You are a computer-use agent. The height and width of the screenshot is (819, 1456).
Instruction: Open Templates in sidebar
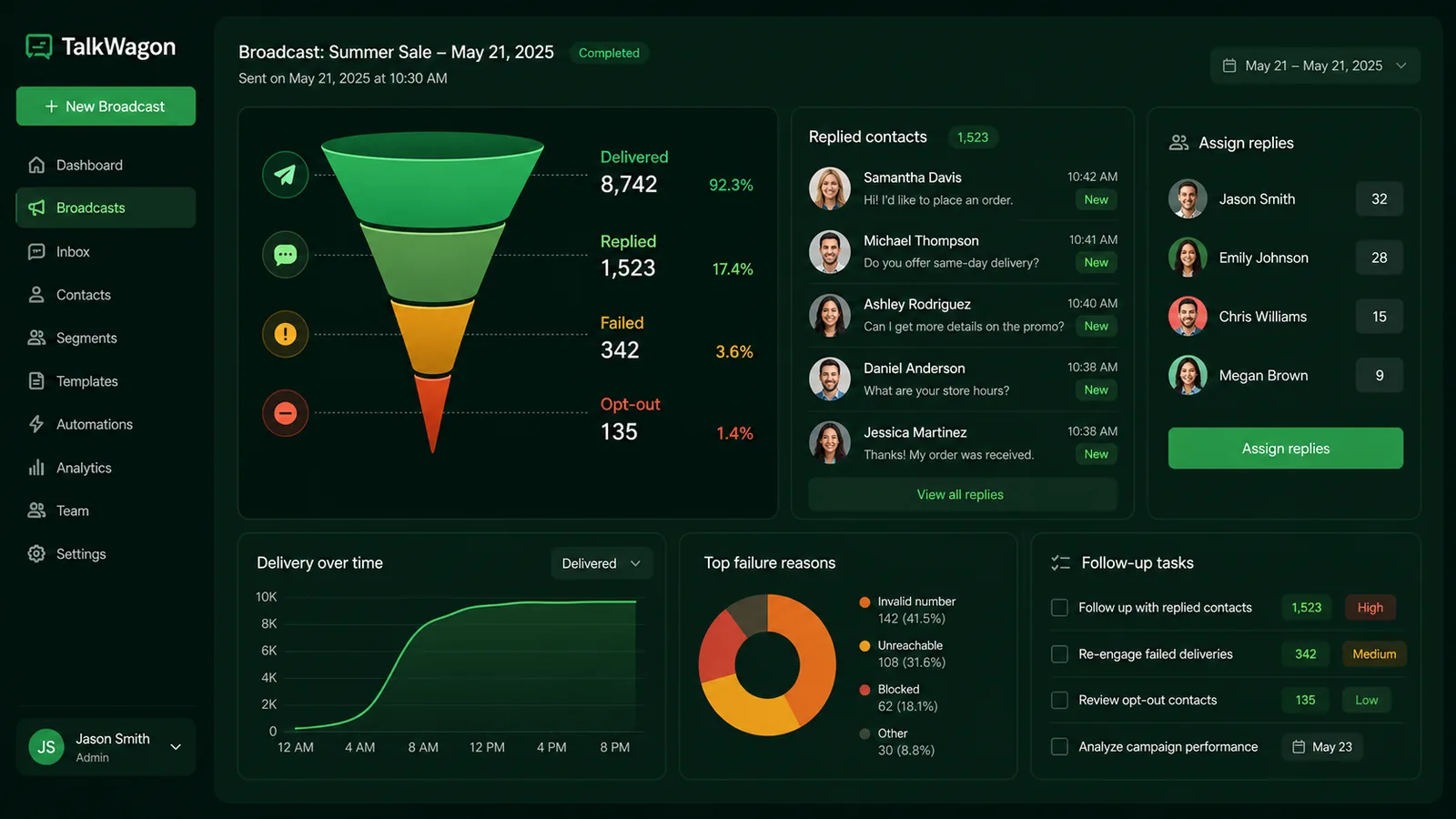pos(106,381)
